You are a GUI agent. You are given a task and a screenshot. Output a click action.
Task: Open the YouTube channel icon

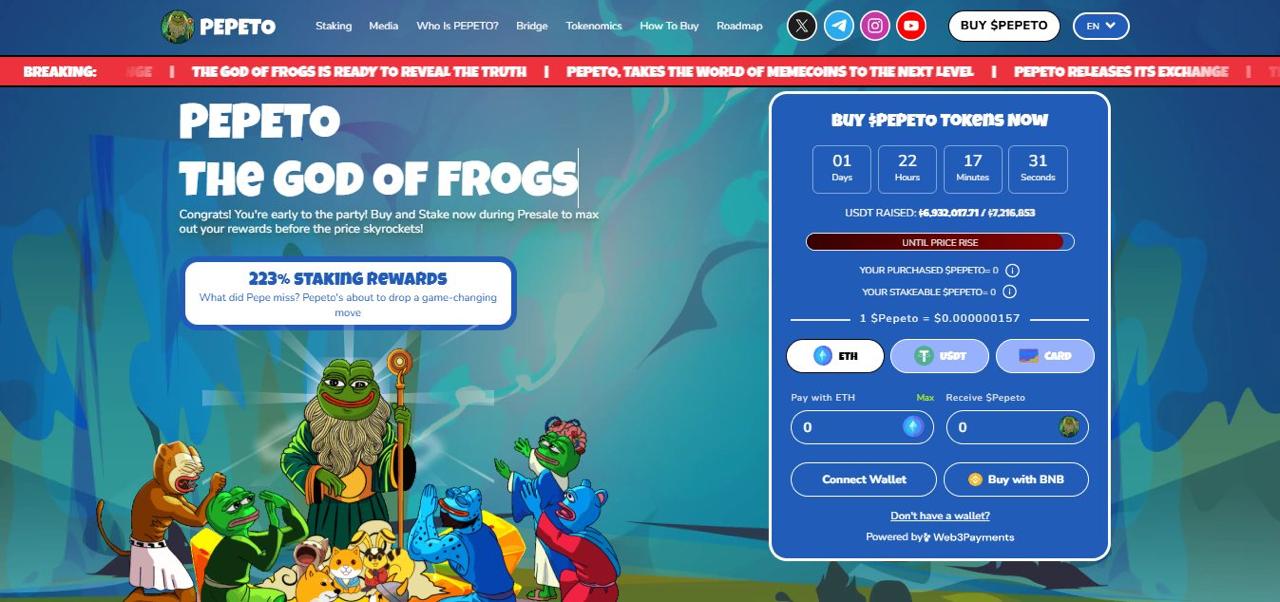pyautogui.click(x=911, y=26)
